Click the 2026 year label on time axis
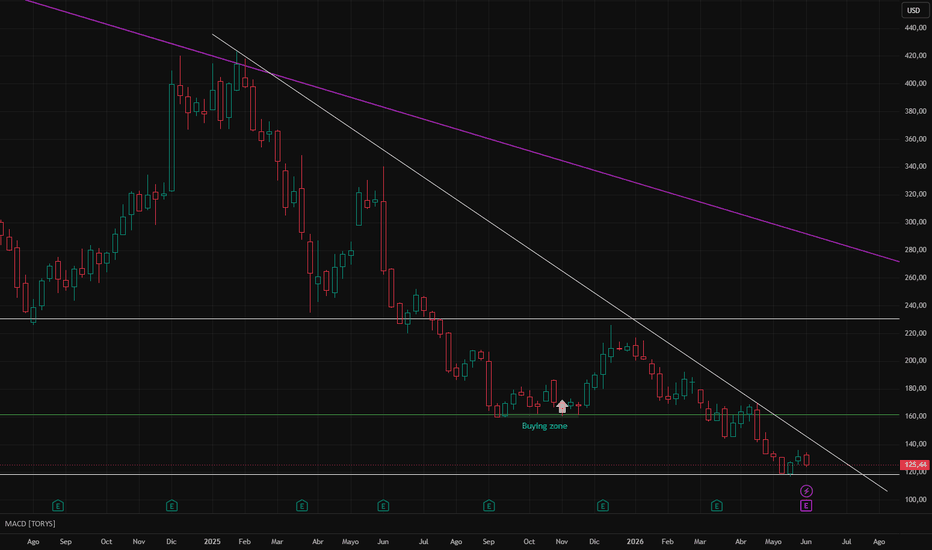 click(635, 541)
